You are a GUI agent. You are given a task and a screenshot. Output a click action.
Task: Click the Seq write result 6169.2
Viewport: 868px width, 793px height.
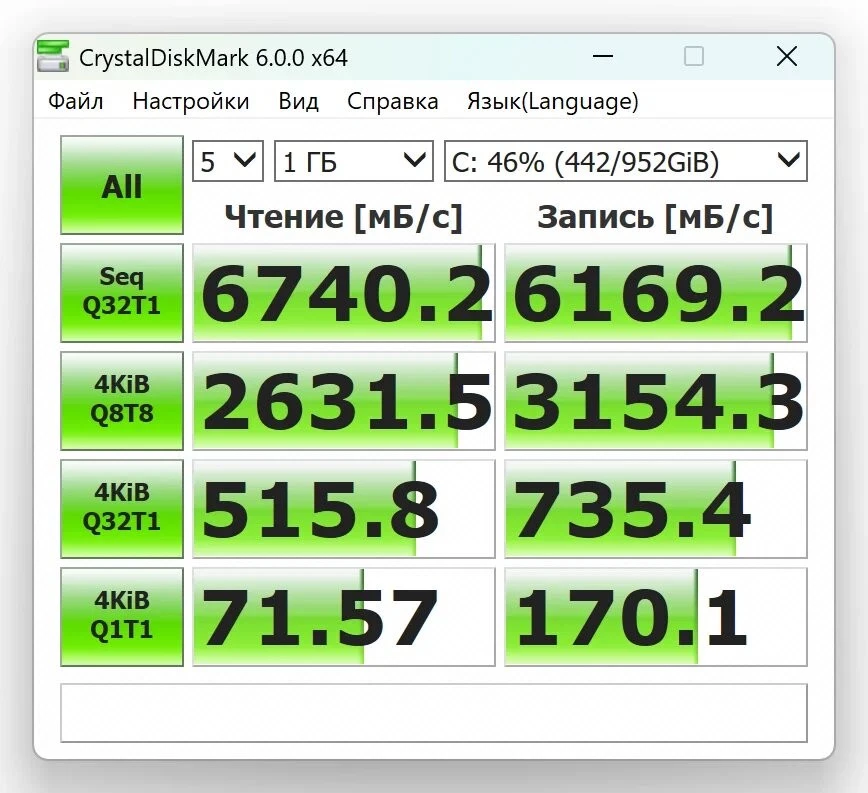pos(656,293)
